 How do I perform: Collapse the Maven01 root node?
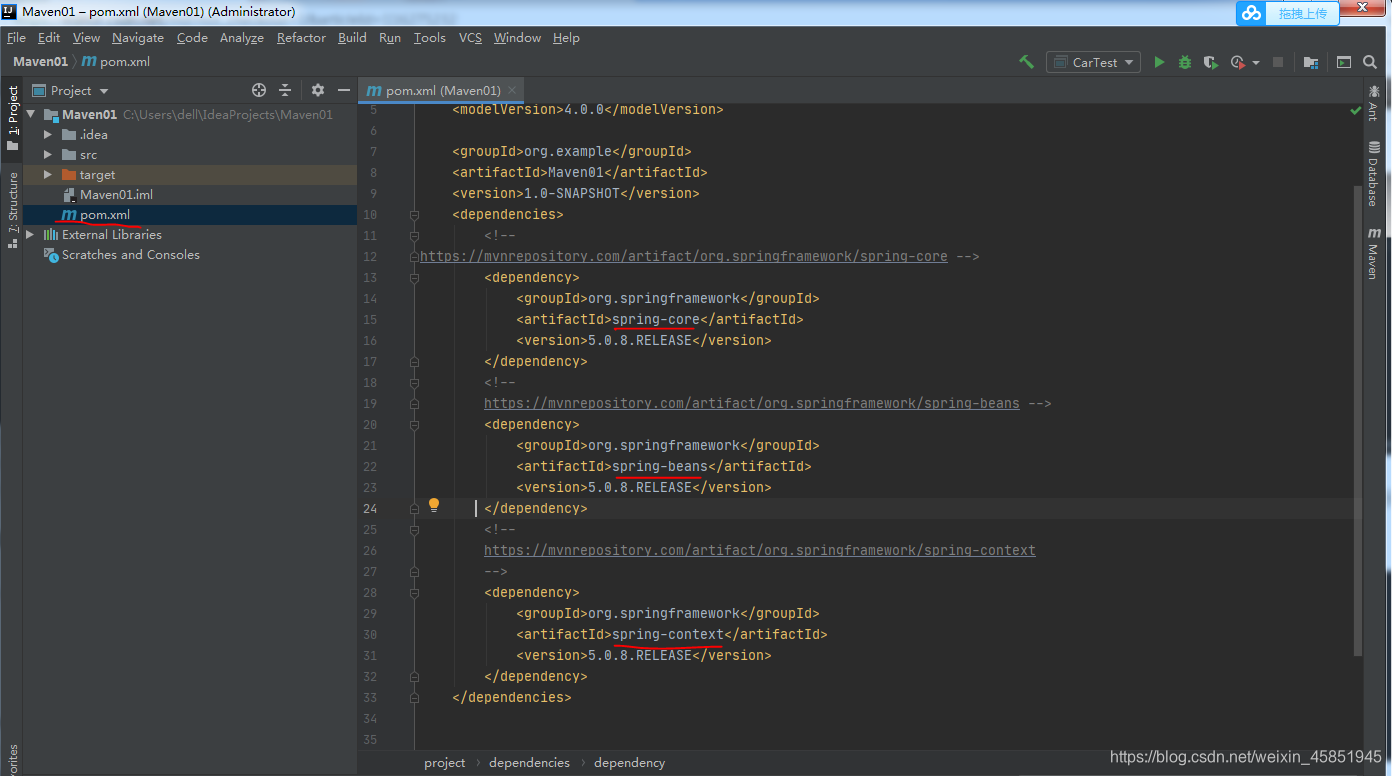31,115
